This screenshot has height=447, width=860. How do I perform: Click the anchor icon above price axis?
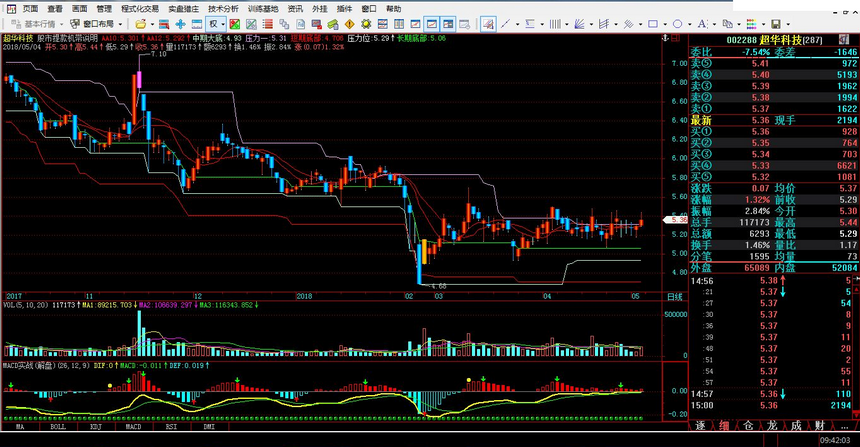[x=666, y=38]
